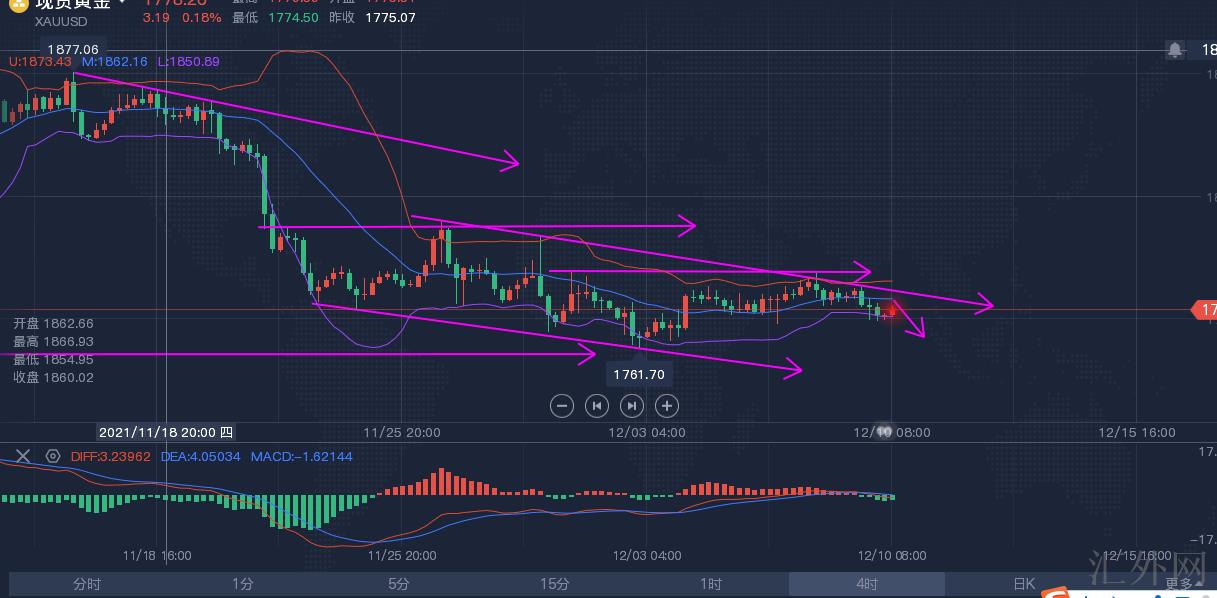Click the XAUUSD symbol code

(60, 21)
